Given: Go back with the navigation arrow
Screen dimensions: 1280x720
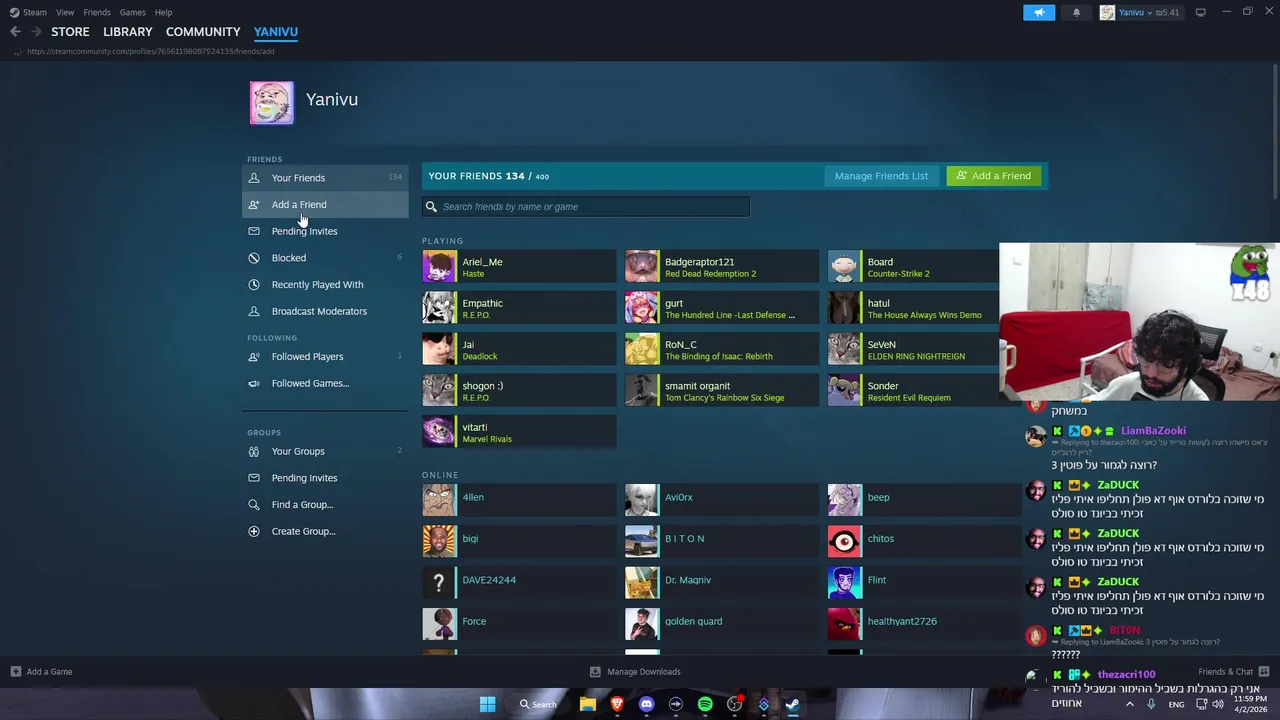Looking at the screenshot, I should pyautogui.click(x=15, y=32).
